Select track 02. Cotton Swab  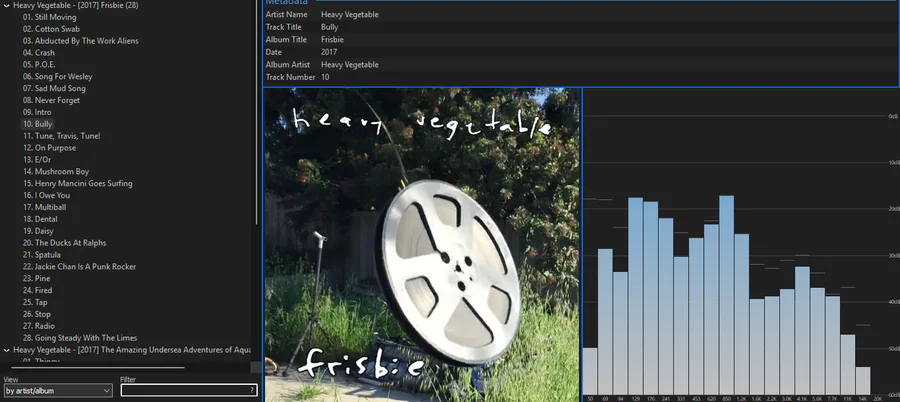51,29
